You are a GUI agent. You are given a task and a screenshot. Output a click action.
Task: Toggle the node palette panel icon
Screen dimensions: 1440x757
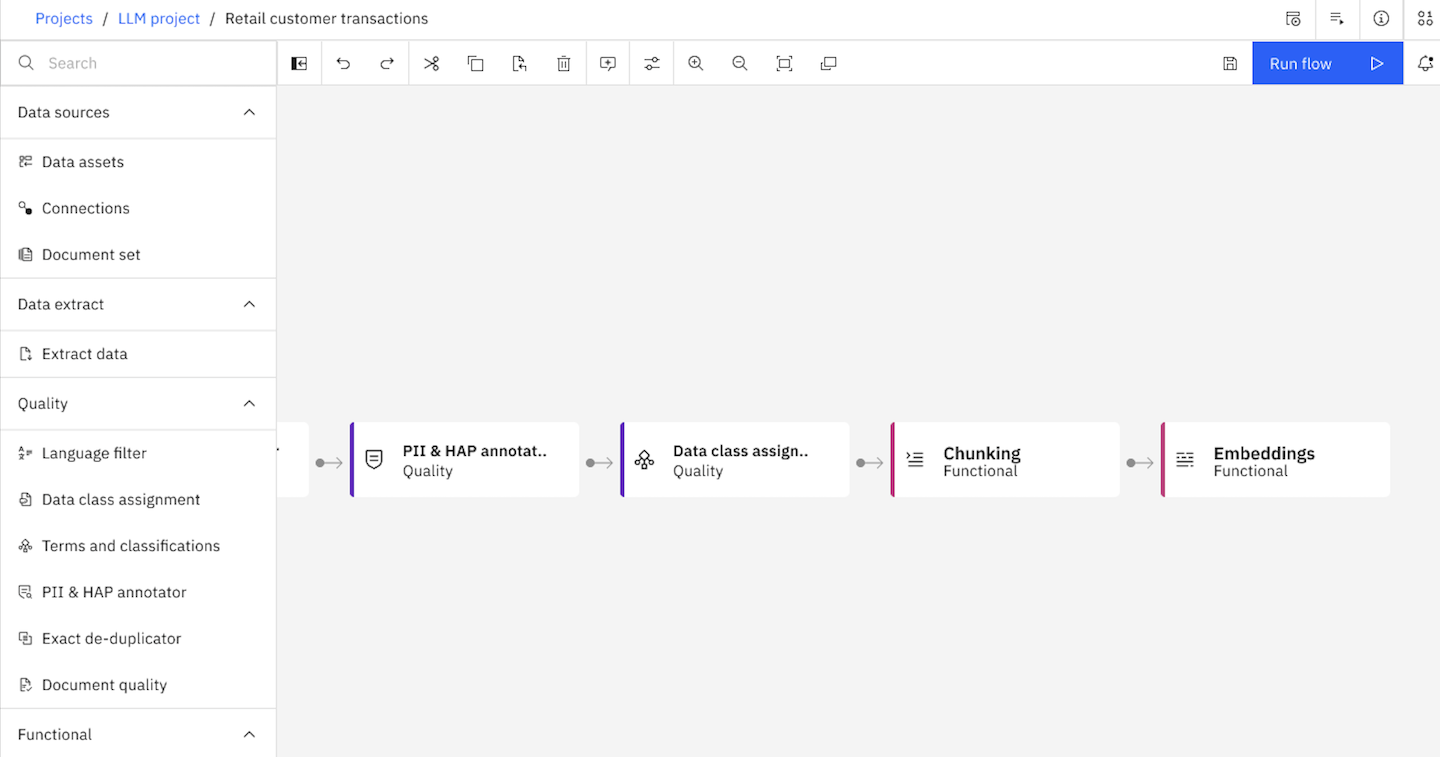[299, 63]
